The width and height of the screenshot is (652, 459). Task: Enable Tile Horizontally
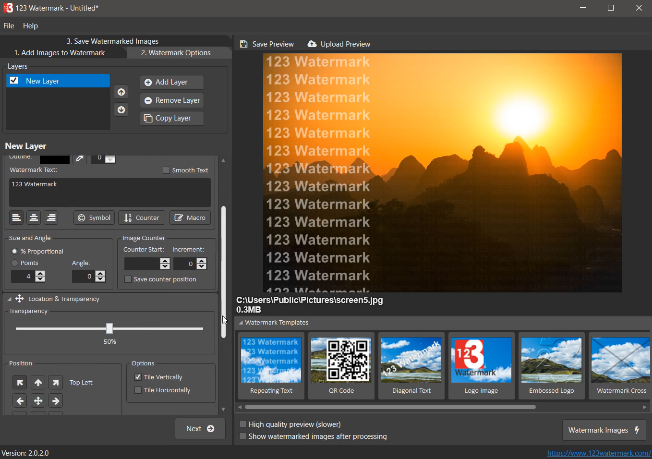coord(138,390)
